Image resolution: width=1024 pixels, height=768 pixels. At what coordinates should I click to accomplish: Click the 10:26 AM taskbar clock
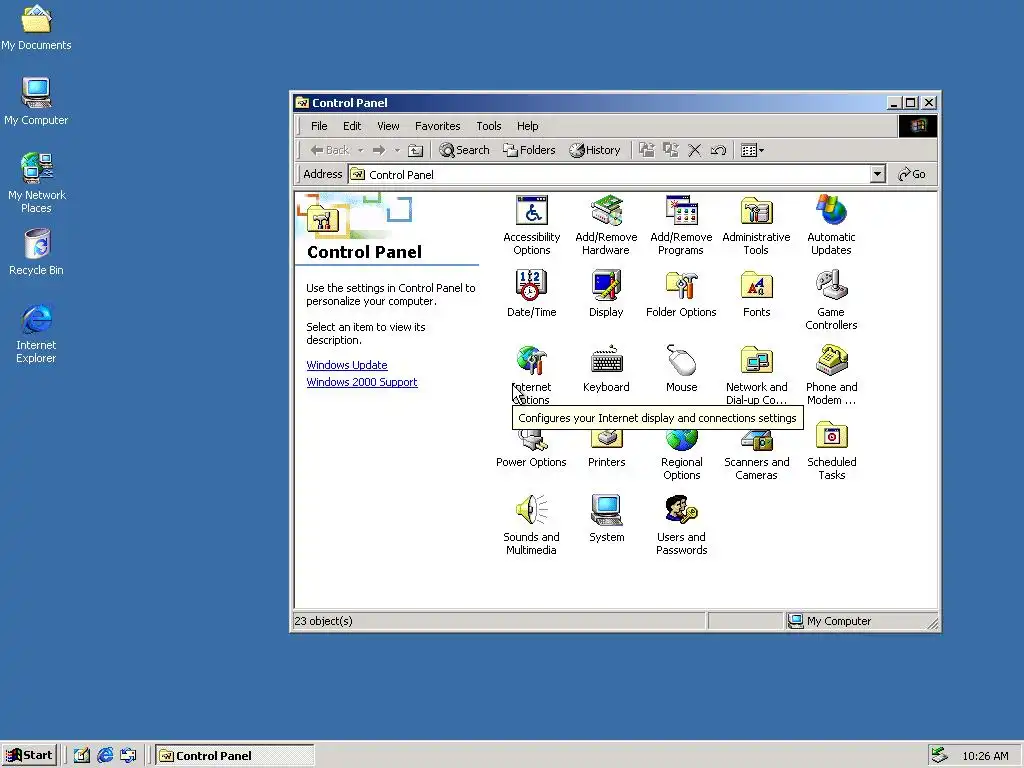click(x=985, y=756)
